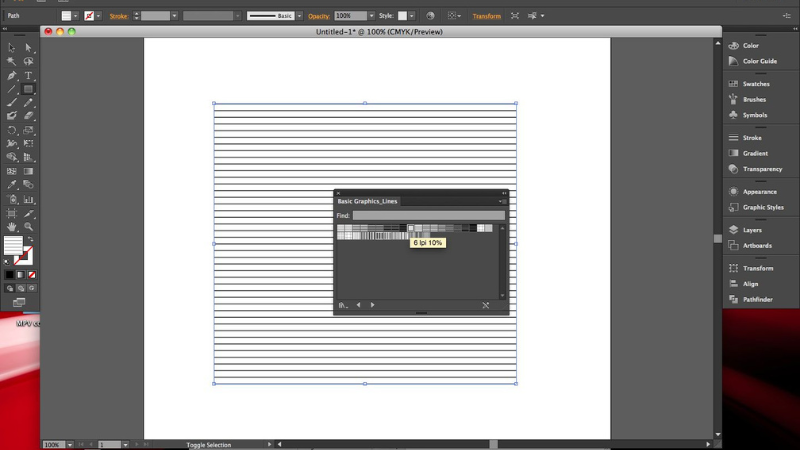The height and width of the screenshot is (450, 800).
Task: Switch to Gradient fill mode button
Action: click(x=21, y=274)
